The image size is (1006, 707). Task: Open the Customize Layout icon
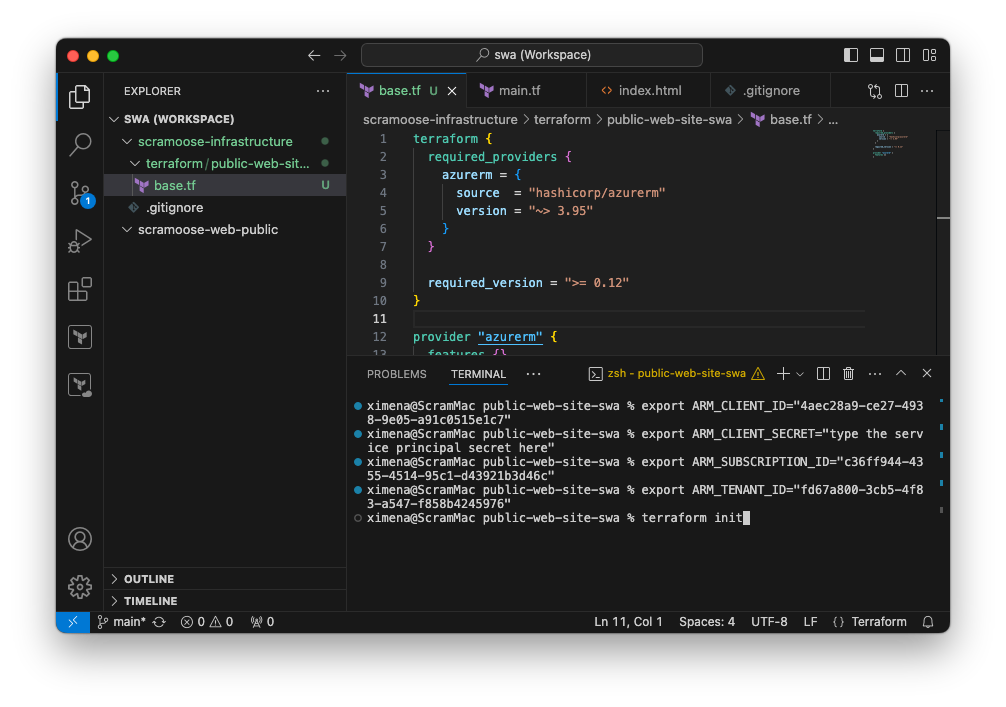[x=929, y=55]
